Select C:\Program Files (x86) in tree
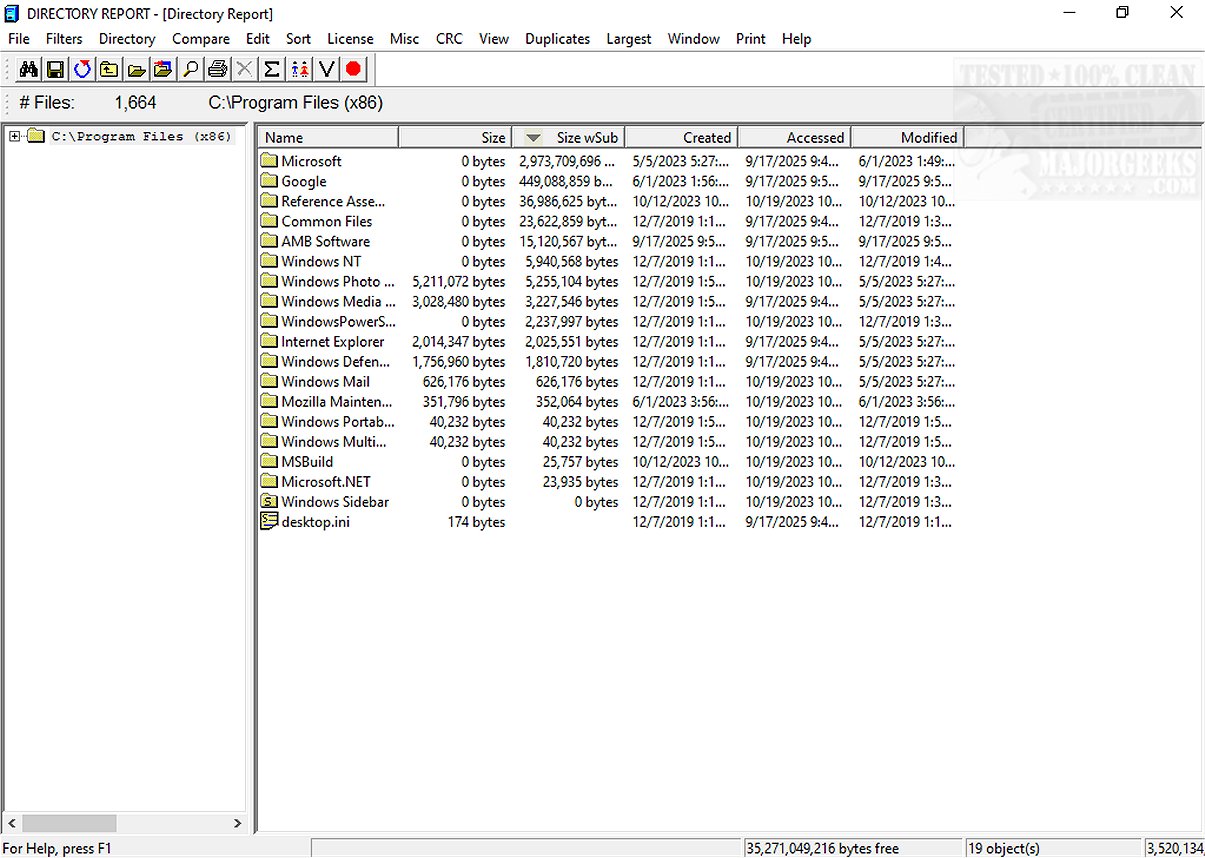The height and width of the screenshot is (858, 1205). (x=141, y=136)
